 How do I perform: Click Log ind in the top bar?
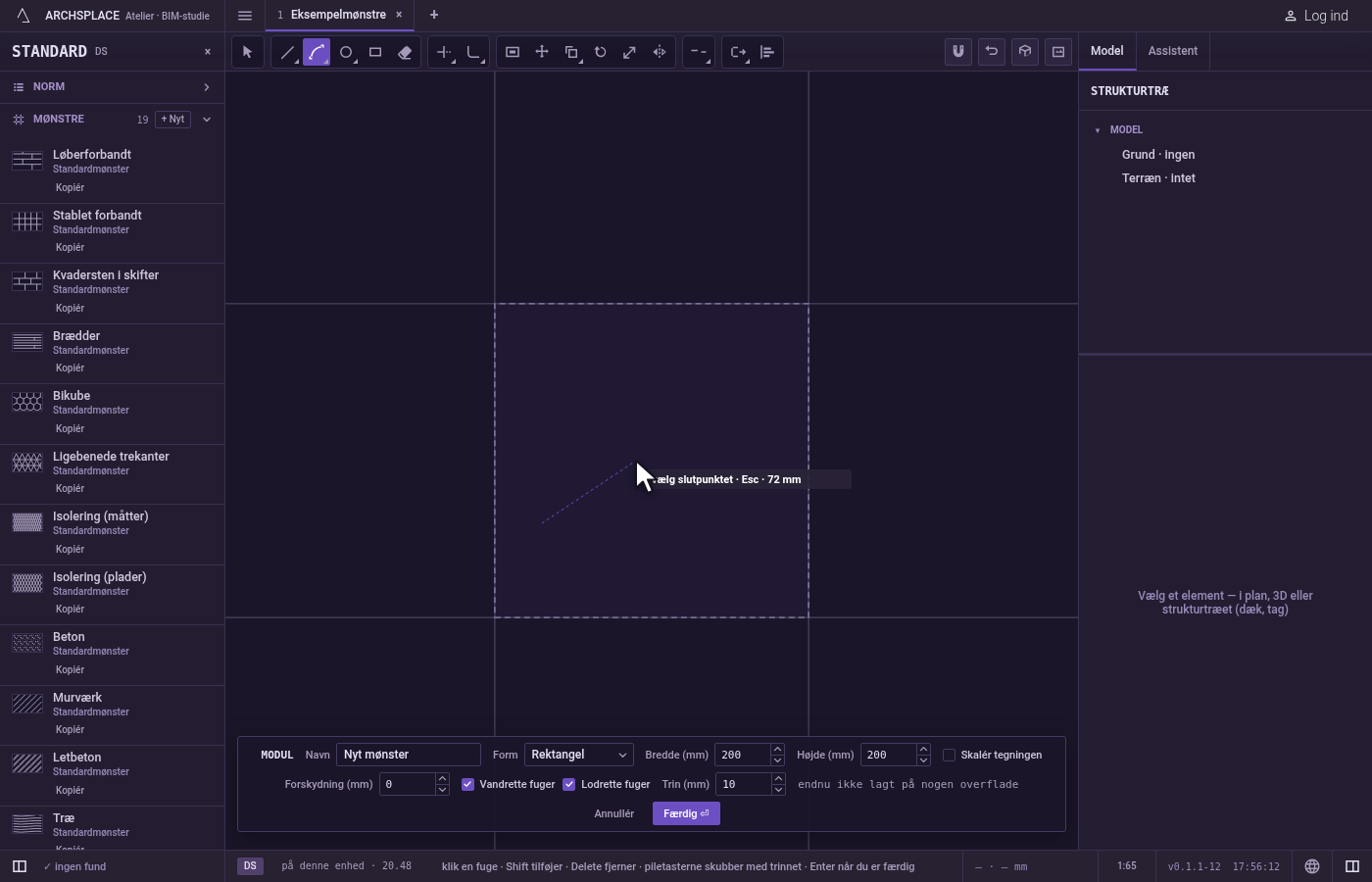[1316, 16]
